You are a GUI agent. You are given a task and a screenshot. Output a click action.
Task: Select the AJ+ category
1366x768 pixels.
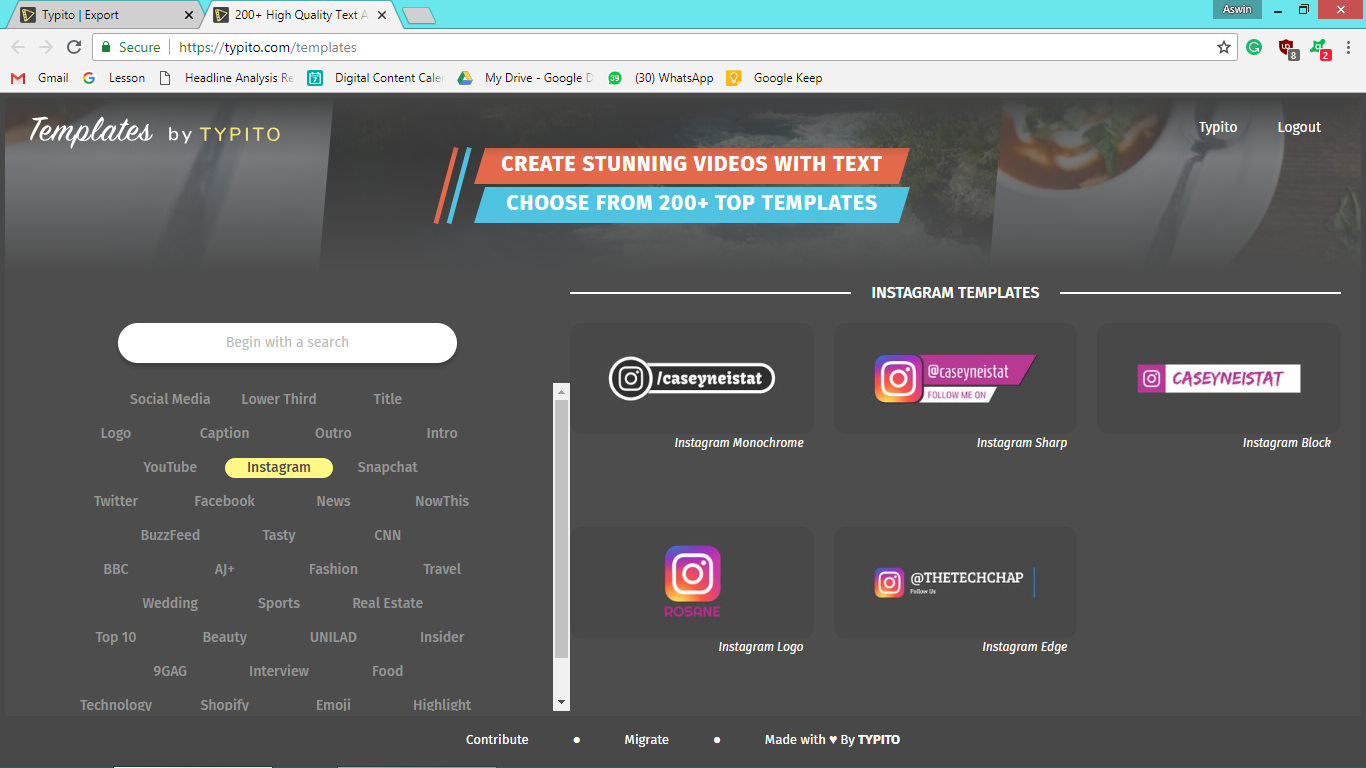225,569
